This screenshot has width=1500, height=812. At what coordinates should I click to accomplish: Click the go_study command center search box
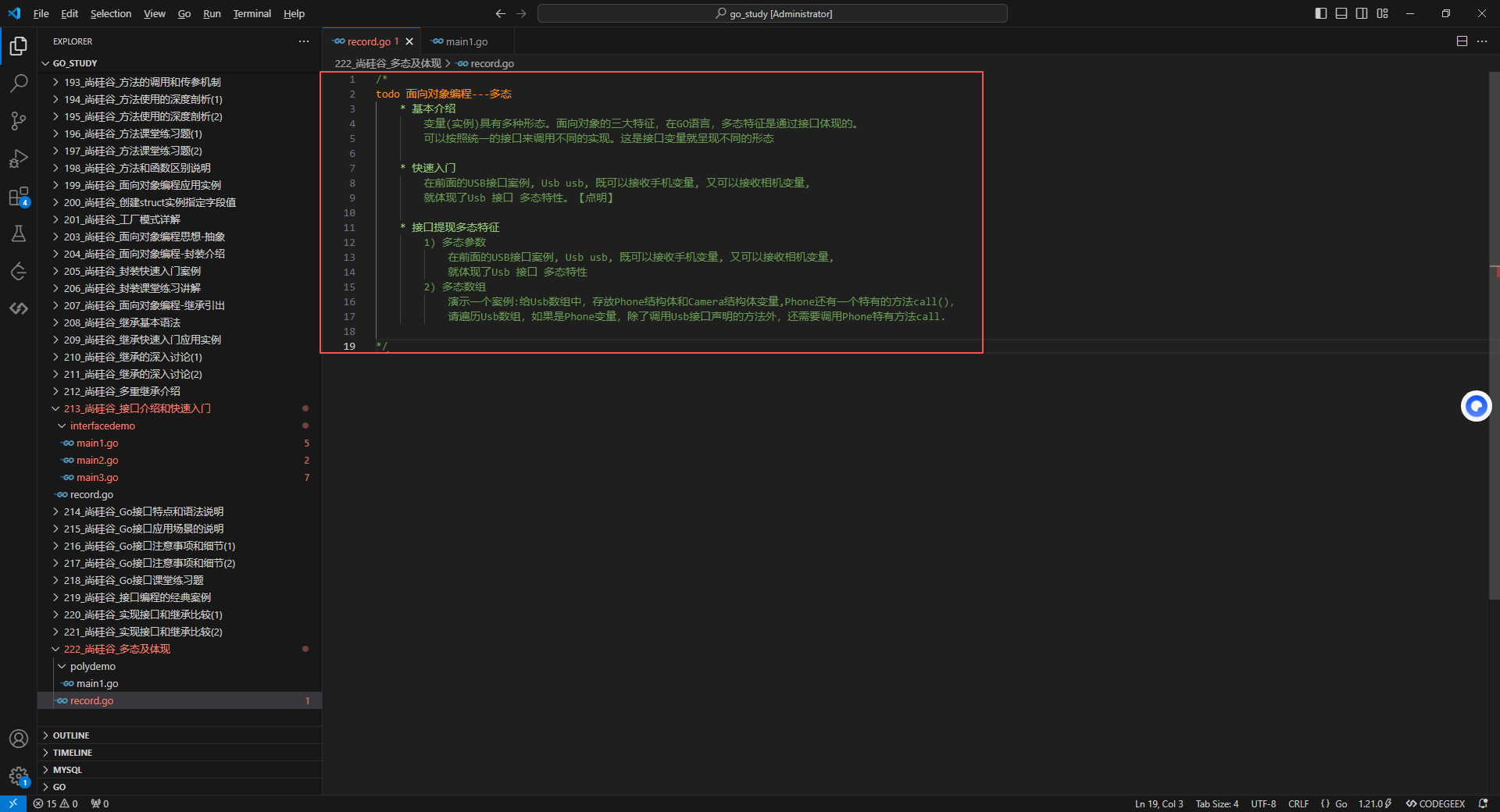[773, 13]
